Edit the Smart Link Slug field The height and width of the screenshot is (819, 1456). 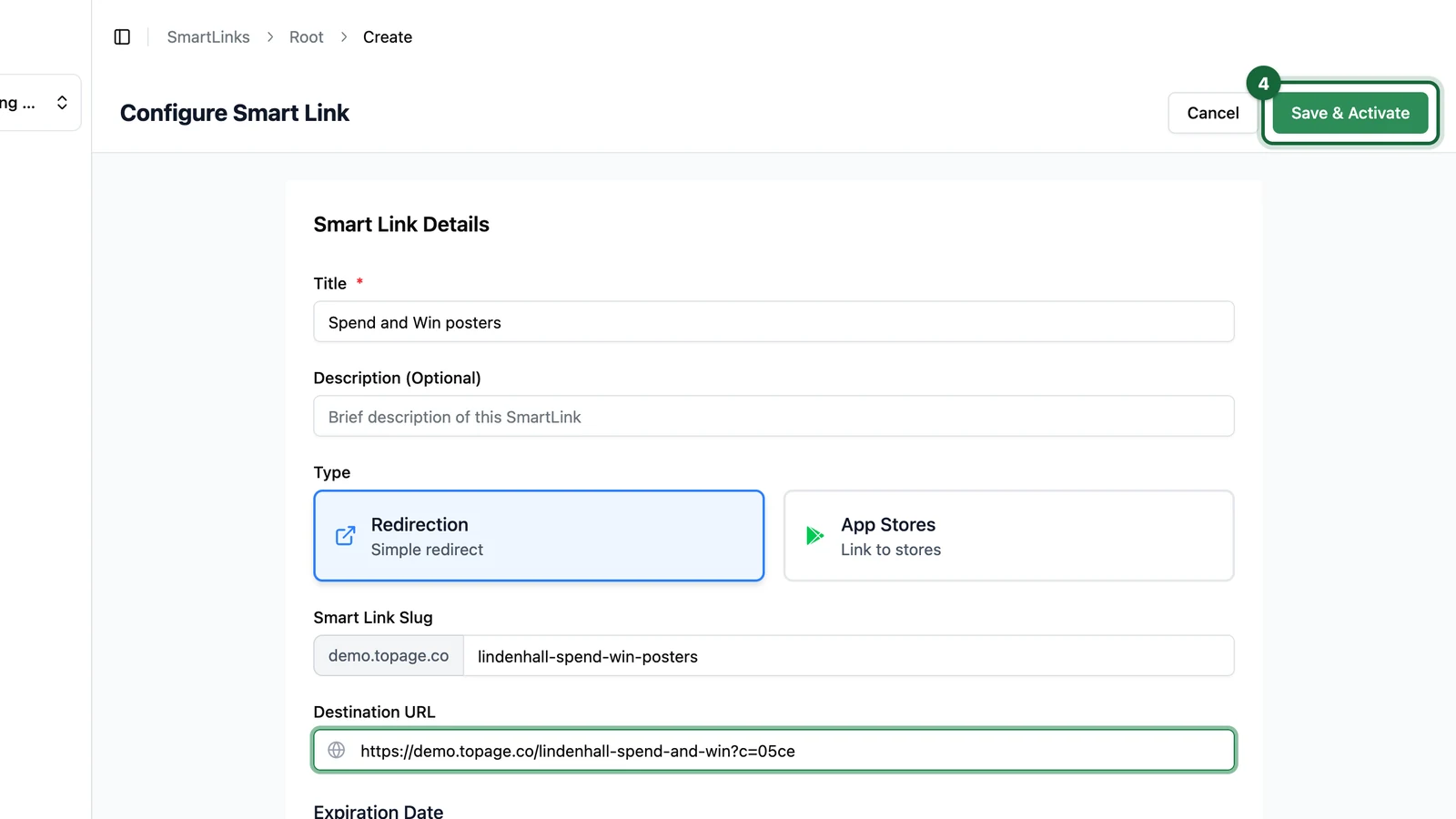coord(848,656)
